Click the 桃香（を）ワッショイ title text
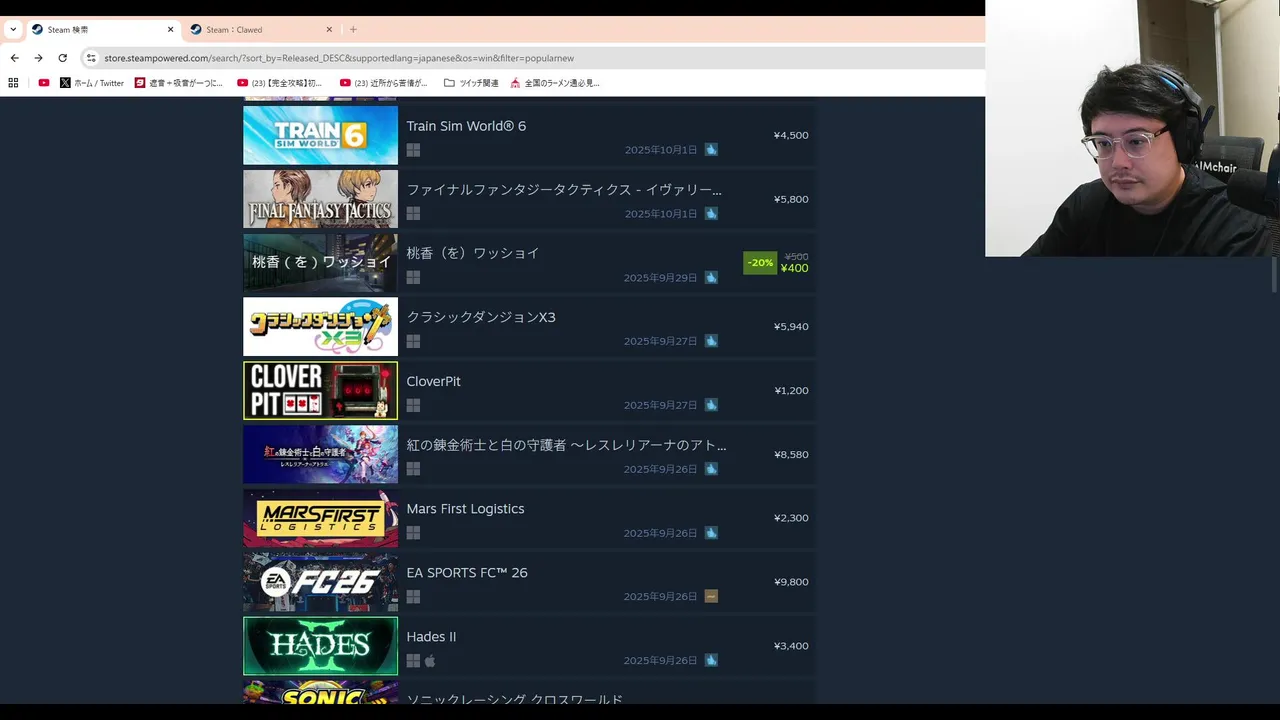 [x=473, y=253]
